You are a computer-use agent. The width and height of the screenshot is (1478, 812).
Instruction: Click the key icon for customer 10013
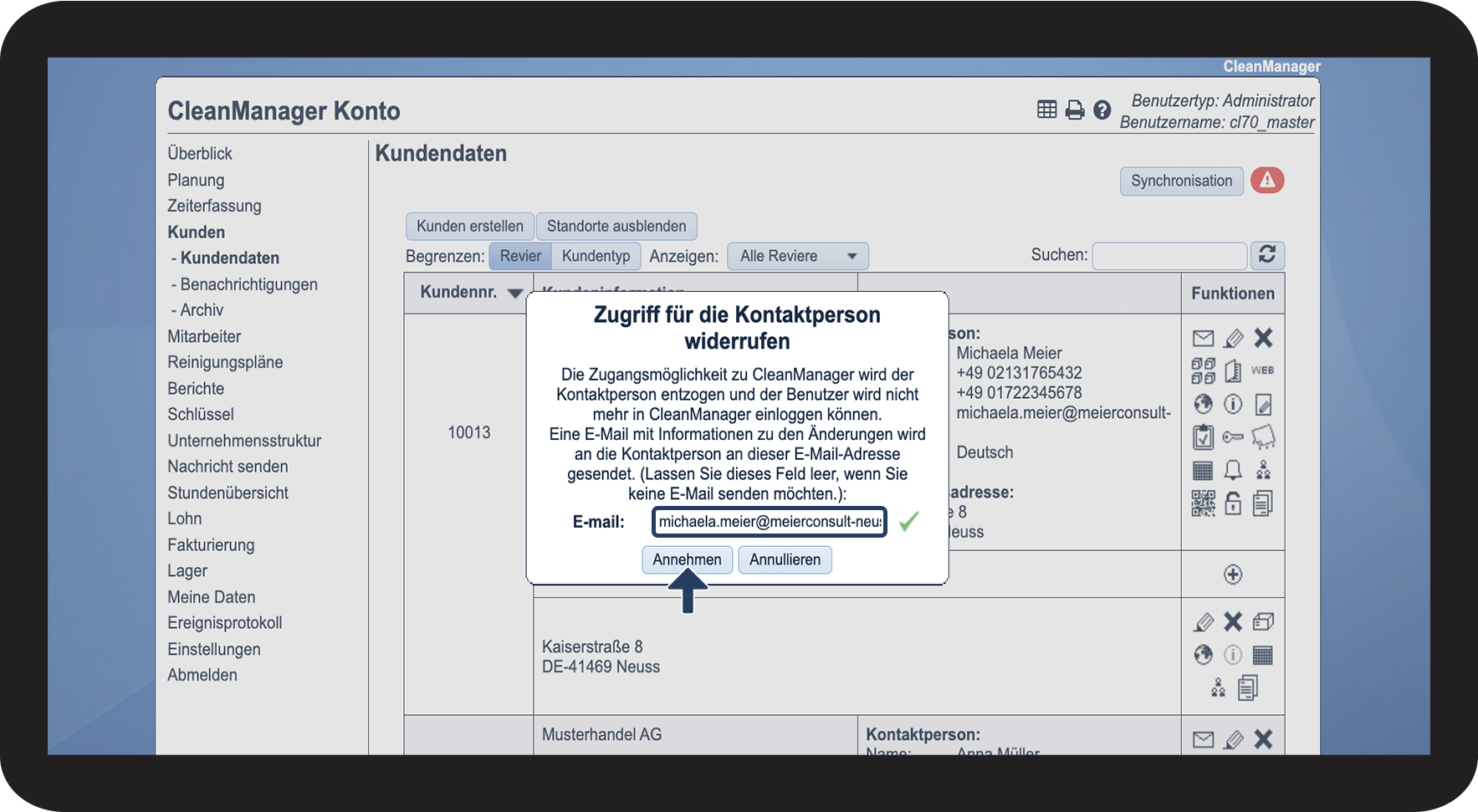(x=1233, y=437)
